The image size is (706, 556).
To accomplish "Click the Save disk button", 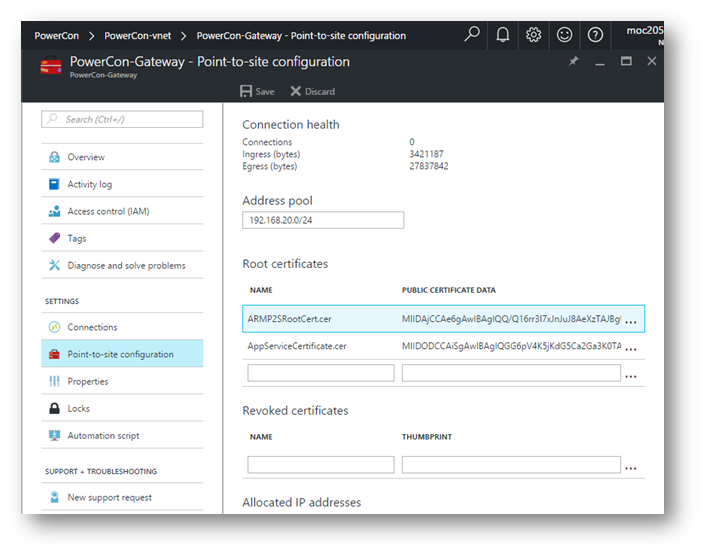I will pos(257,91).
